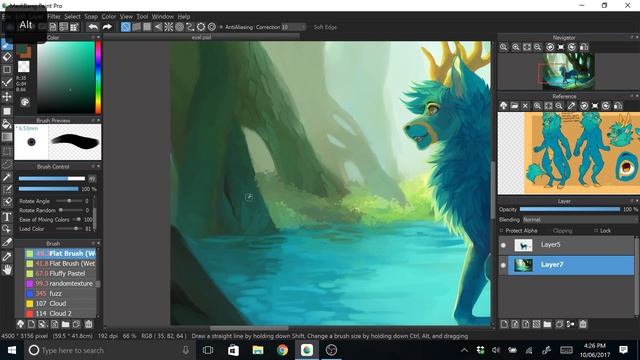
Task: Open the Window menu
Action: 163,16
